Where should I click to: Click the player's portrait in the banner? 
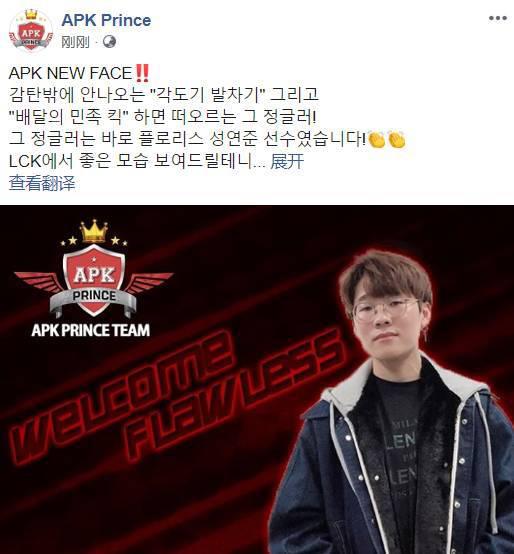coord(392,401)
